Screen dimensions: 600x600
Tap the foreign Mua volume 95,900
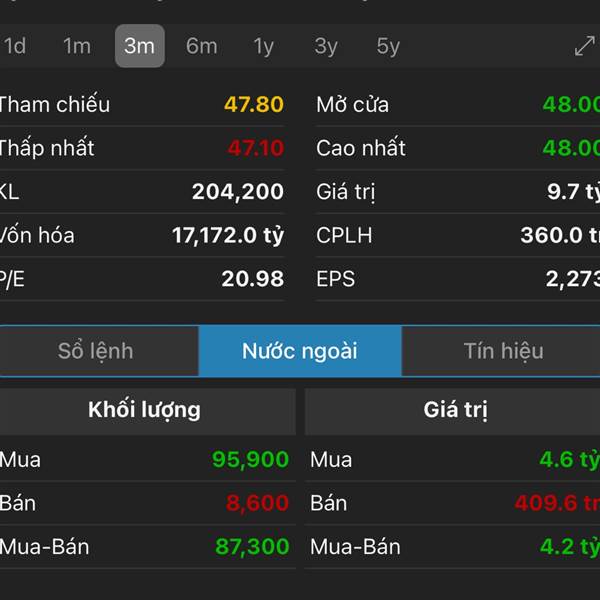[x=250, y=460]
